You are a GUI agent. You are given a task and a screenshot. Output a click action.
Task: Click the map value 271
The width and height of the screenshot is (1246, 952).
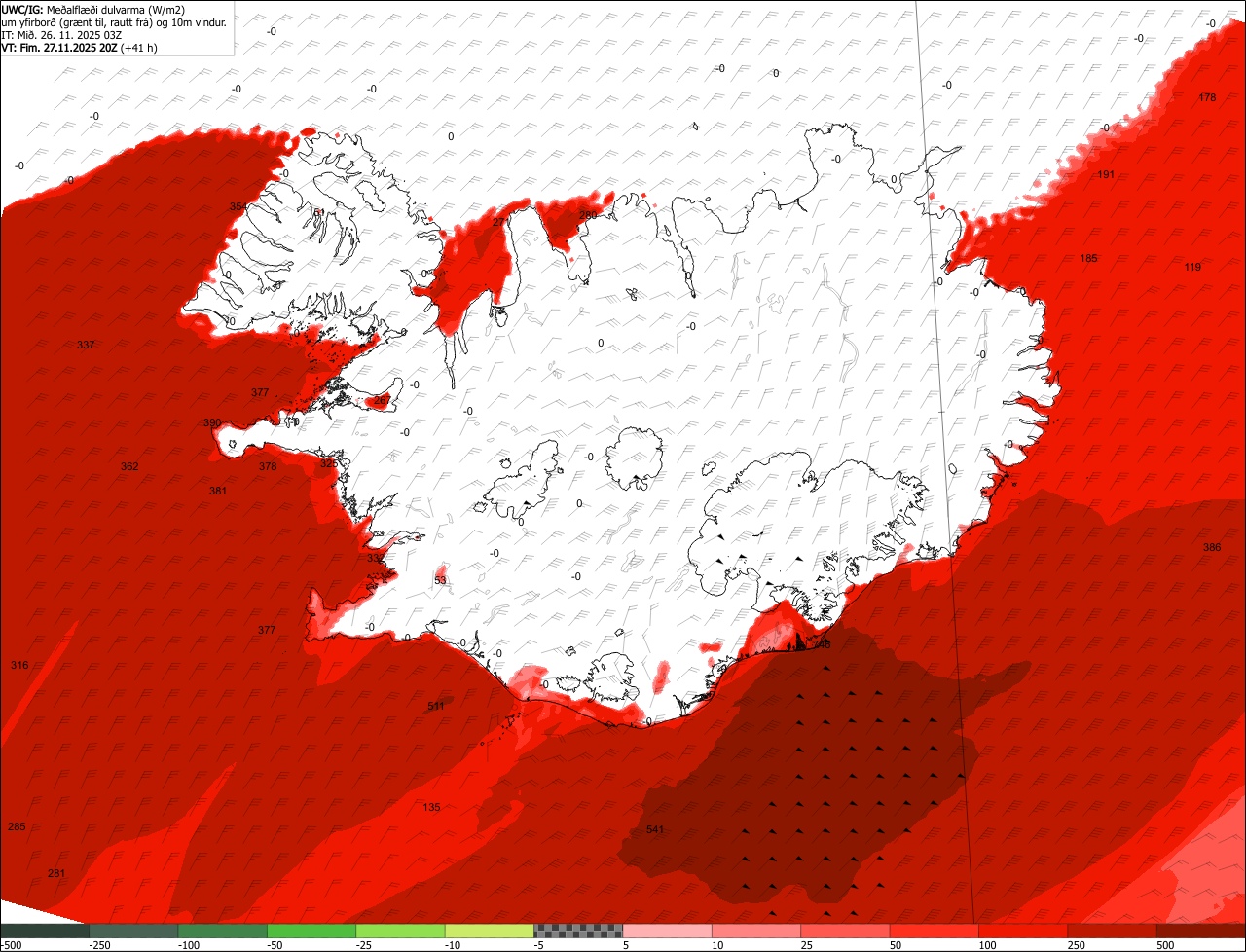(501, 222)
